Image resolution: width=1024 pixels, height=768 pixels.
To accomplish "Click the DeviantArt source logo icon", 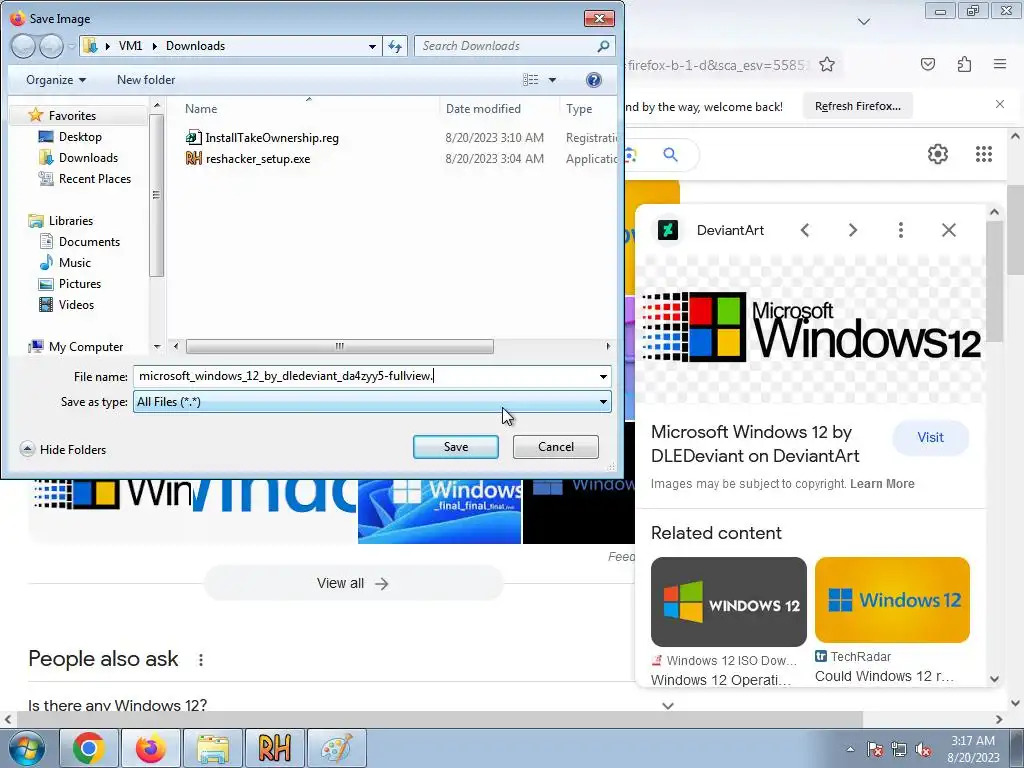I will [x=668, y=230].
